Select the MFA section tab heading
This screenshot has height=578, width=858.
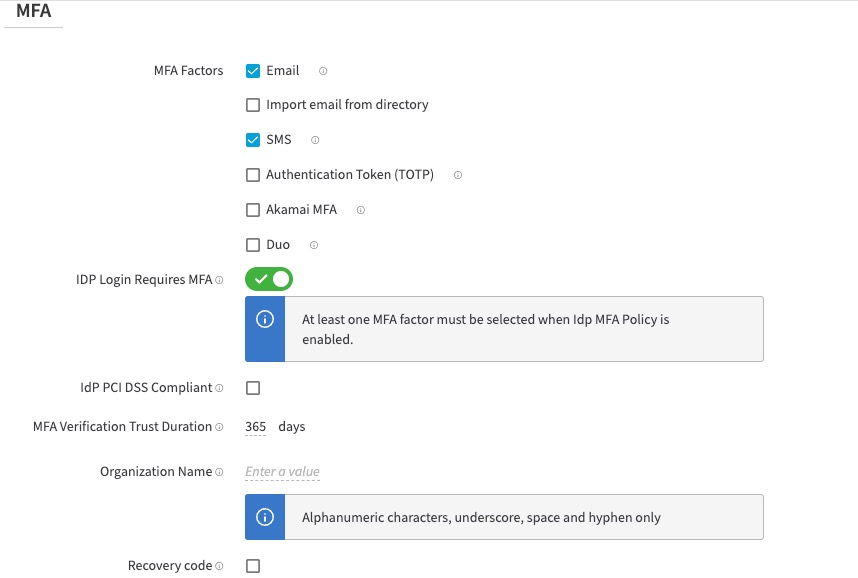(x=34, y=12)
